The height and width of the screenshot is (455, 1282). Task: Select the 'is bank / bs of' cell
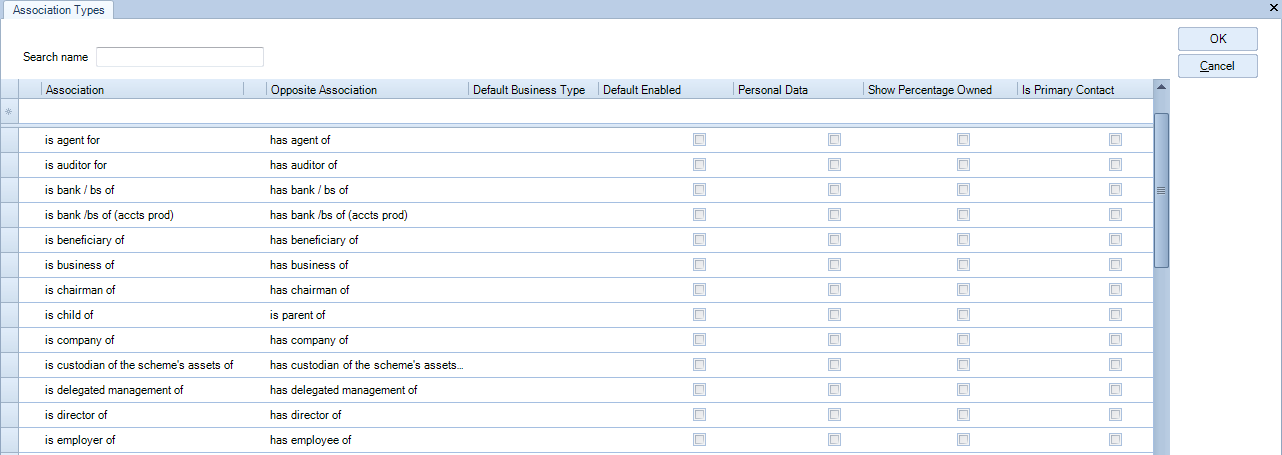(x=142, y=190)
